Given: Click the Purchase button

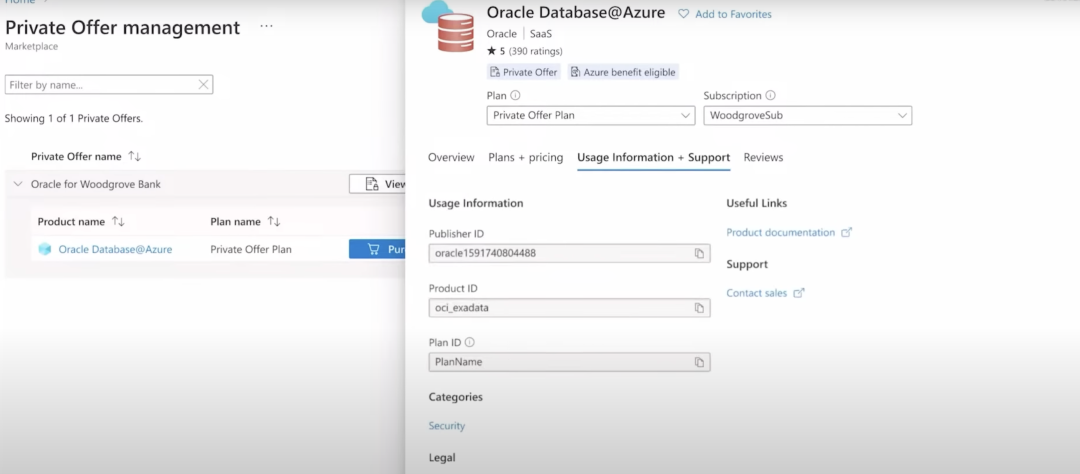Looking at the screenshot, I should 377,249.
